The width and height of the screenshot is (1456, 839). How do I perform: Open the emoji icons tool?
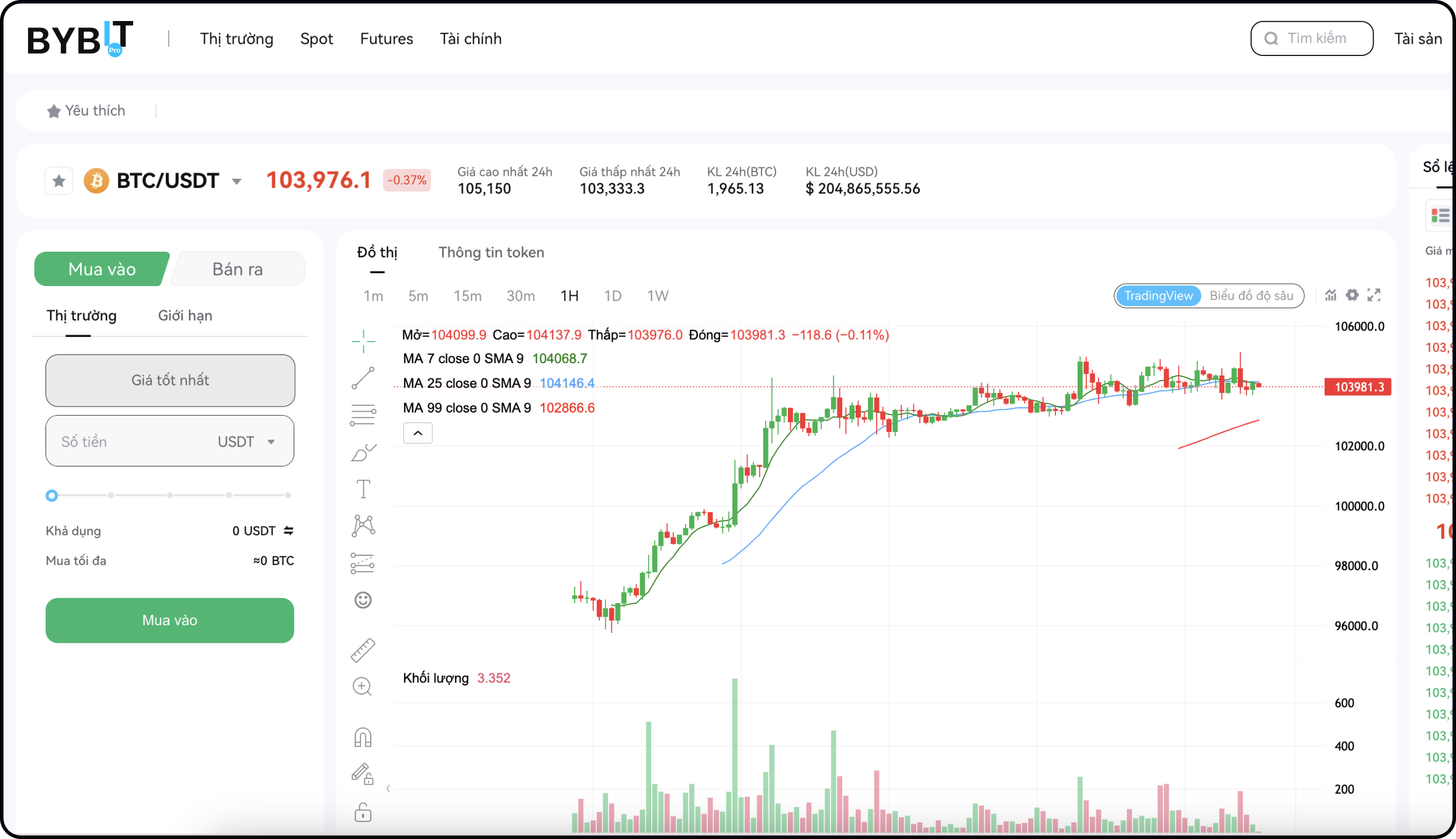363,600
